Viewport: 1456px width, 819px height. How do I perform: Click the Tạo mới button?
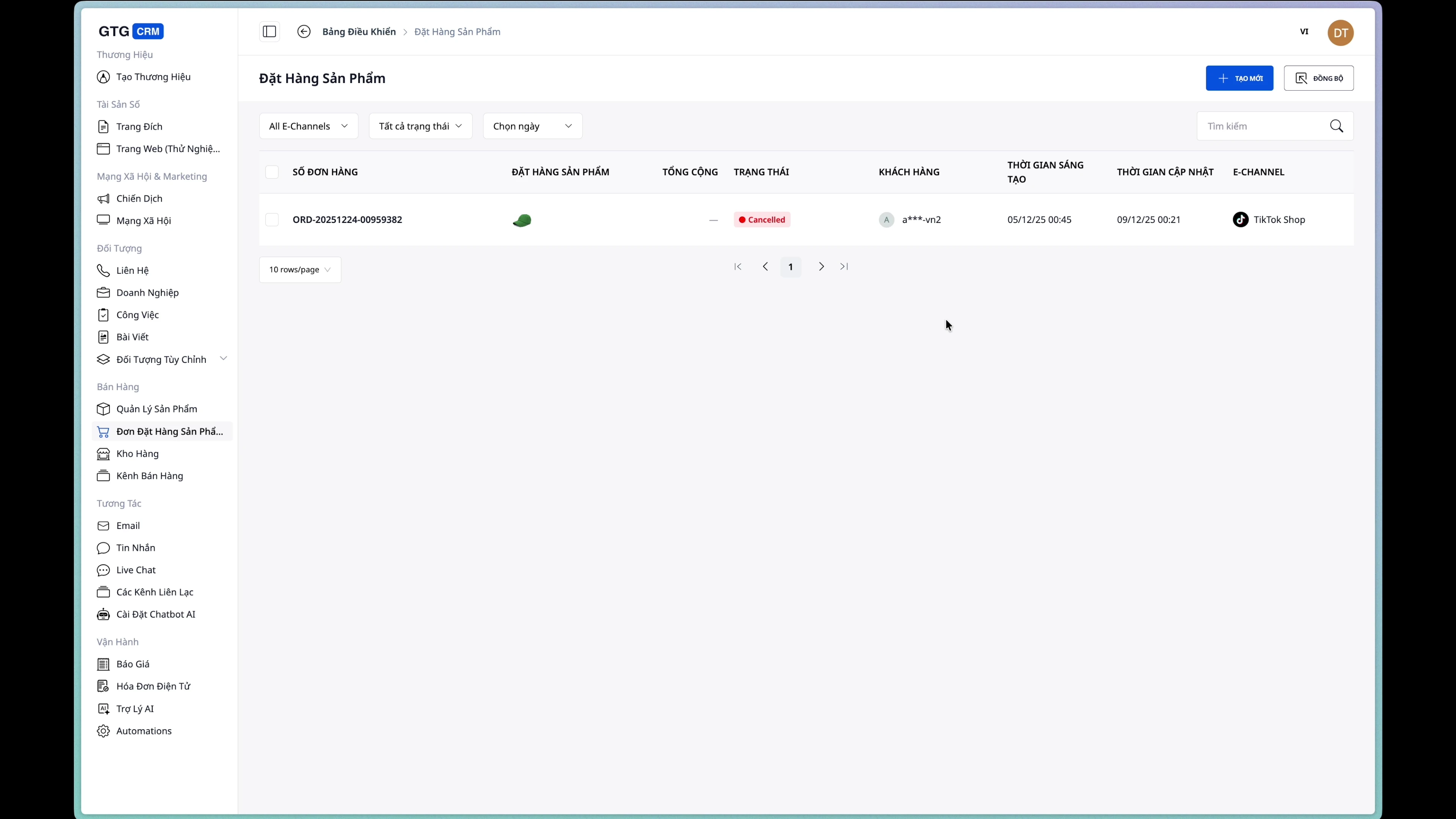coord(1239,78)
